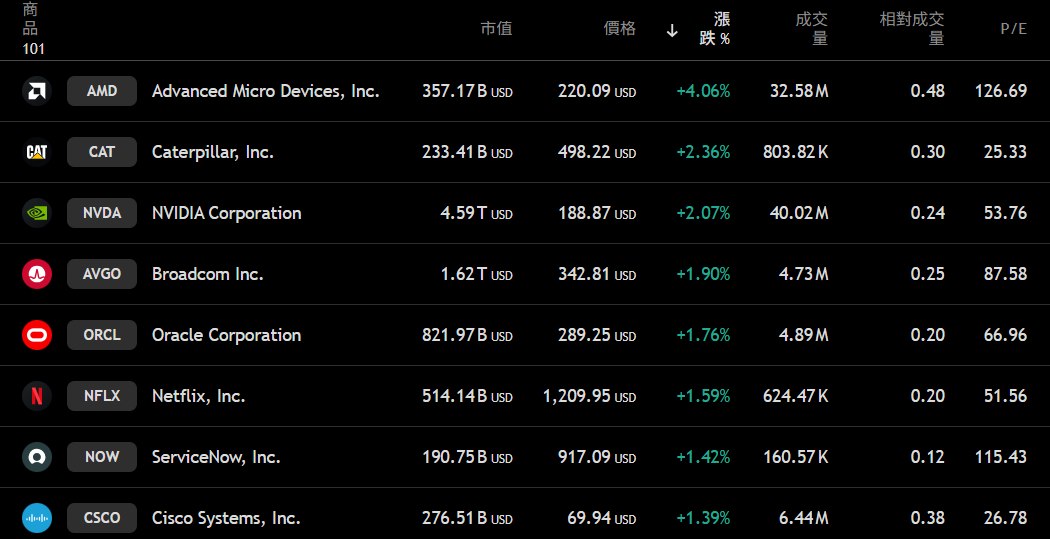Click the Caterpillar logo icon
Screen dimensions: 1050x539
click(x=36, y=152)
